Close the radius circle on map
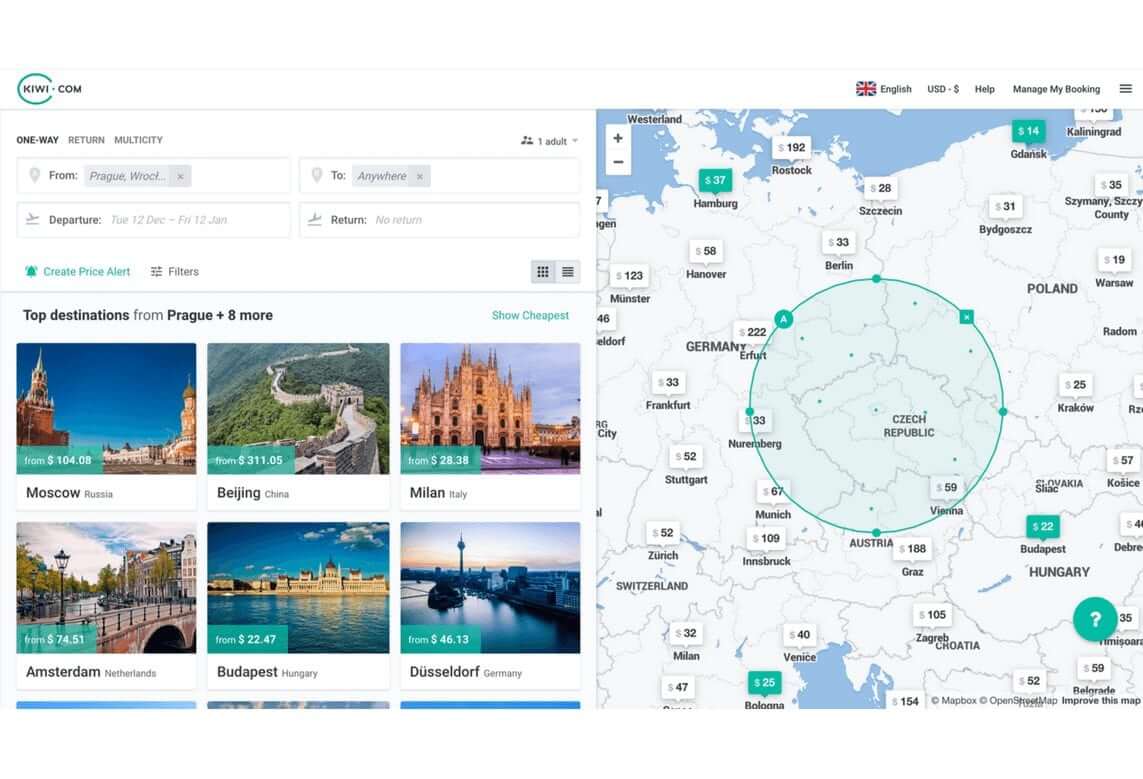 (x=966, y=317)
